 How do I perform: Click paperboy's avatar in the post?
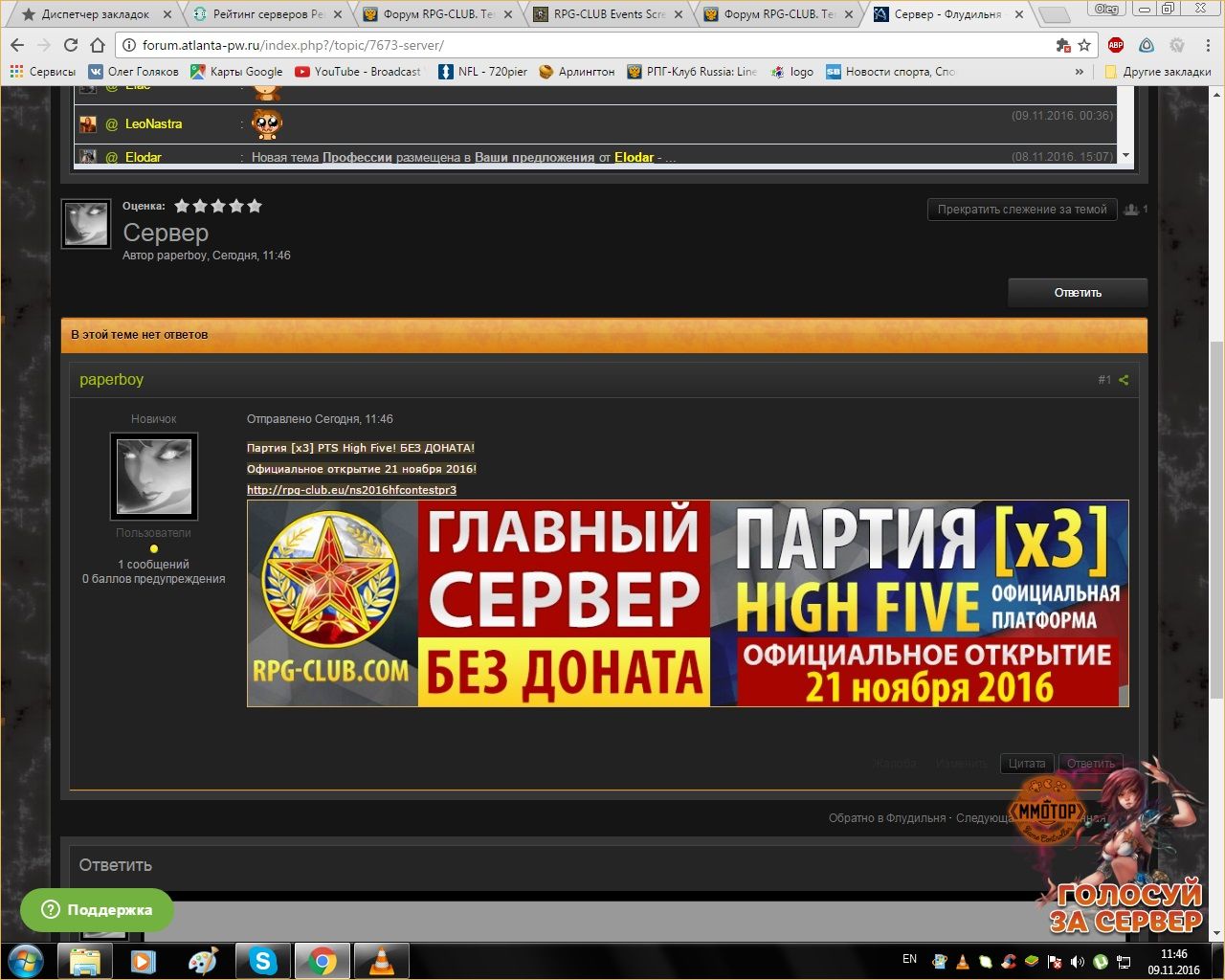coord(154,476)
